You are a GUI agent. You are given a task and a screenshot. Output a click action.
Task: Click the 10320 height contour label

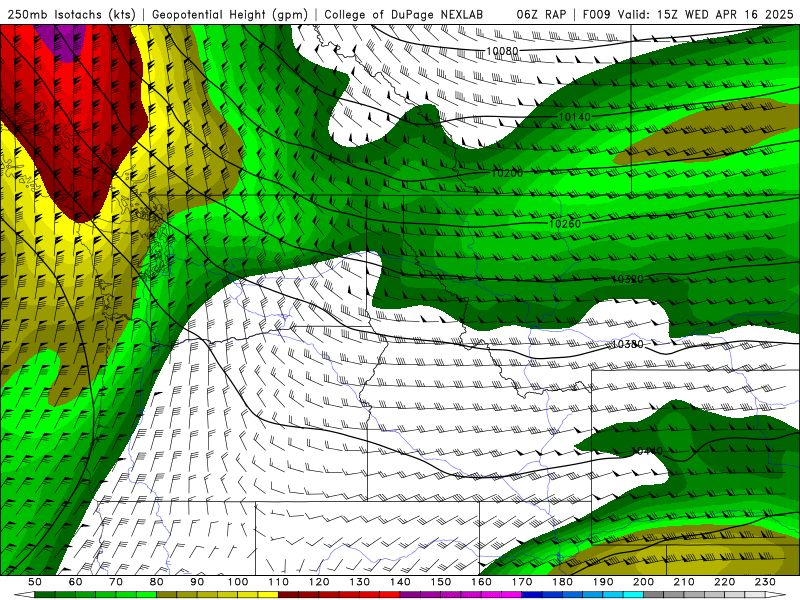click(627, 279)
